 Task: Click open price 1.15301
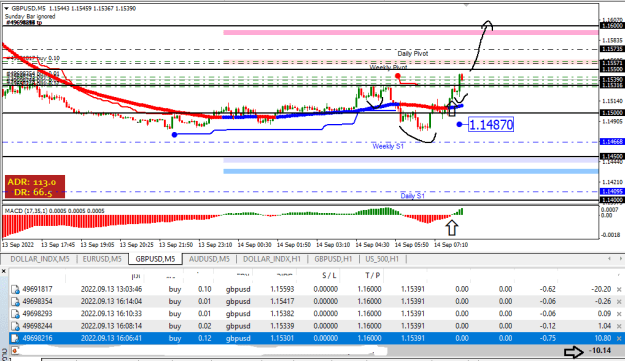pos(282,339)
